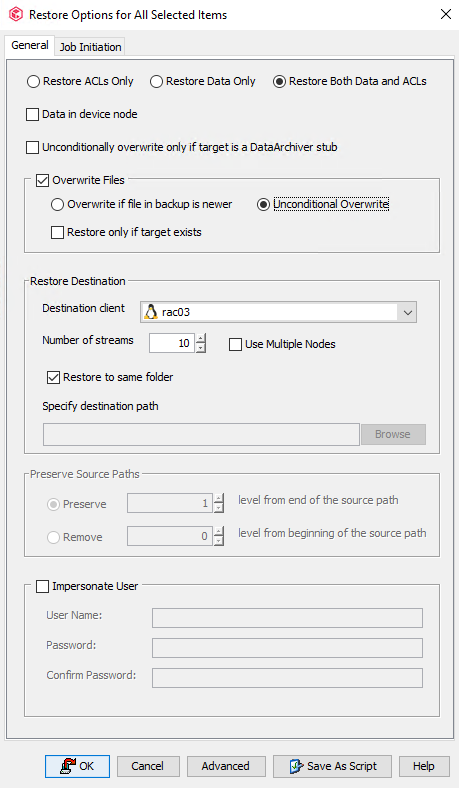Image resolution: width=459 pixels, height=788 pixels.
Task: Select the General tab
Action: coord(30,45)
